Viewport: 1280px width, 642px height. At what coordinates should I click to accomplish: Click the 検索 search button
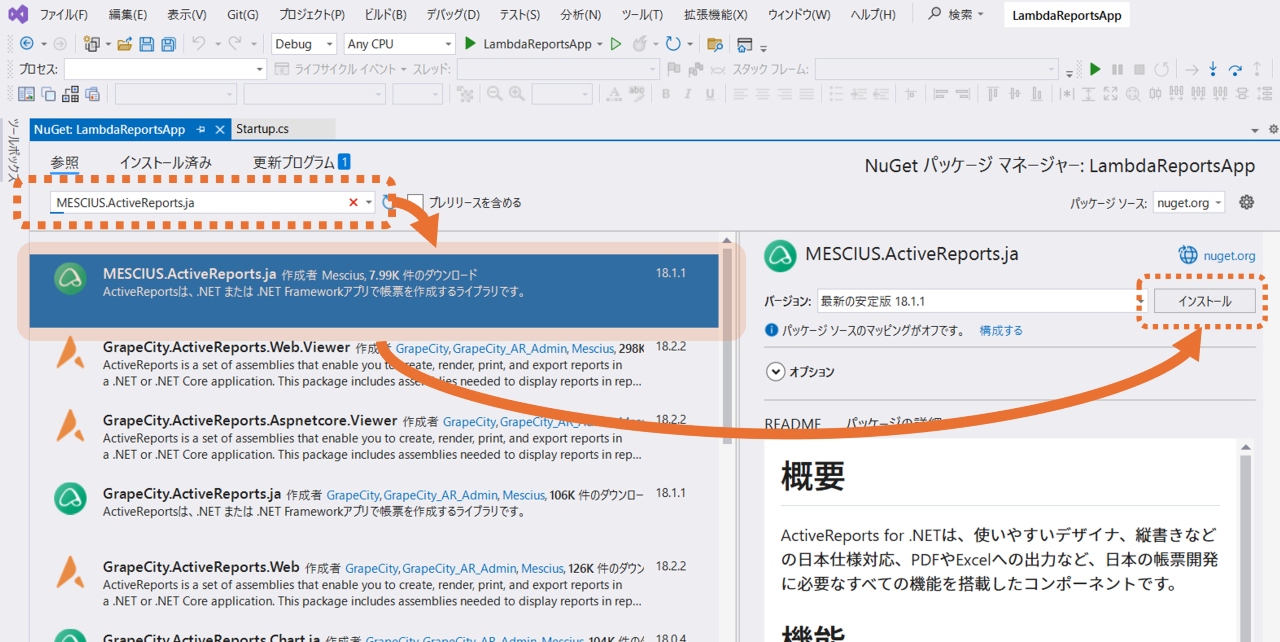(957, 15)
